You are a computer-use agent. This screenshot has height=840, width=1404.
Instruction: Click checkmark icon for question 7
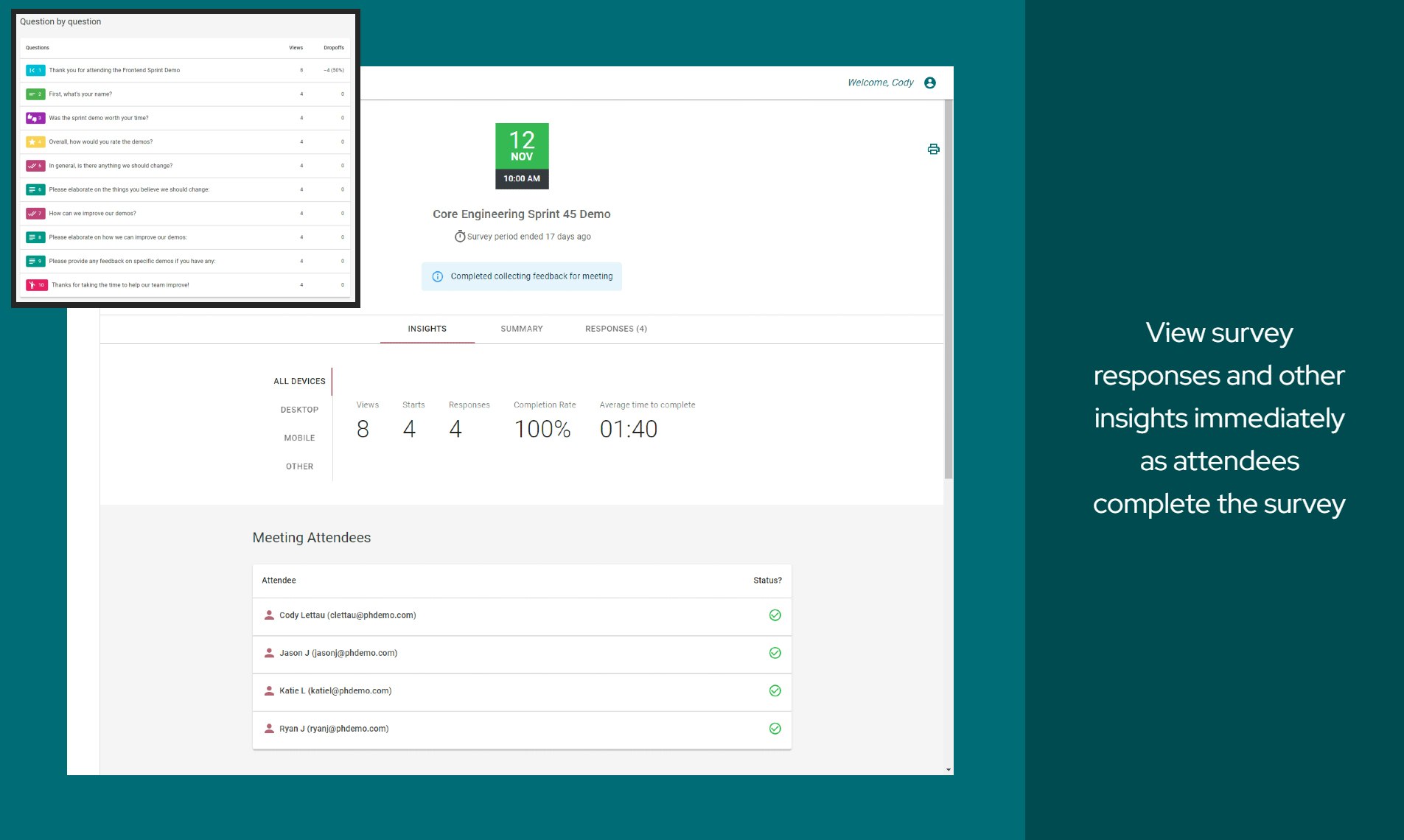tap(35, 214)
